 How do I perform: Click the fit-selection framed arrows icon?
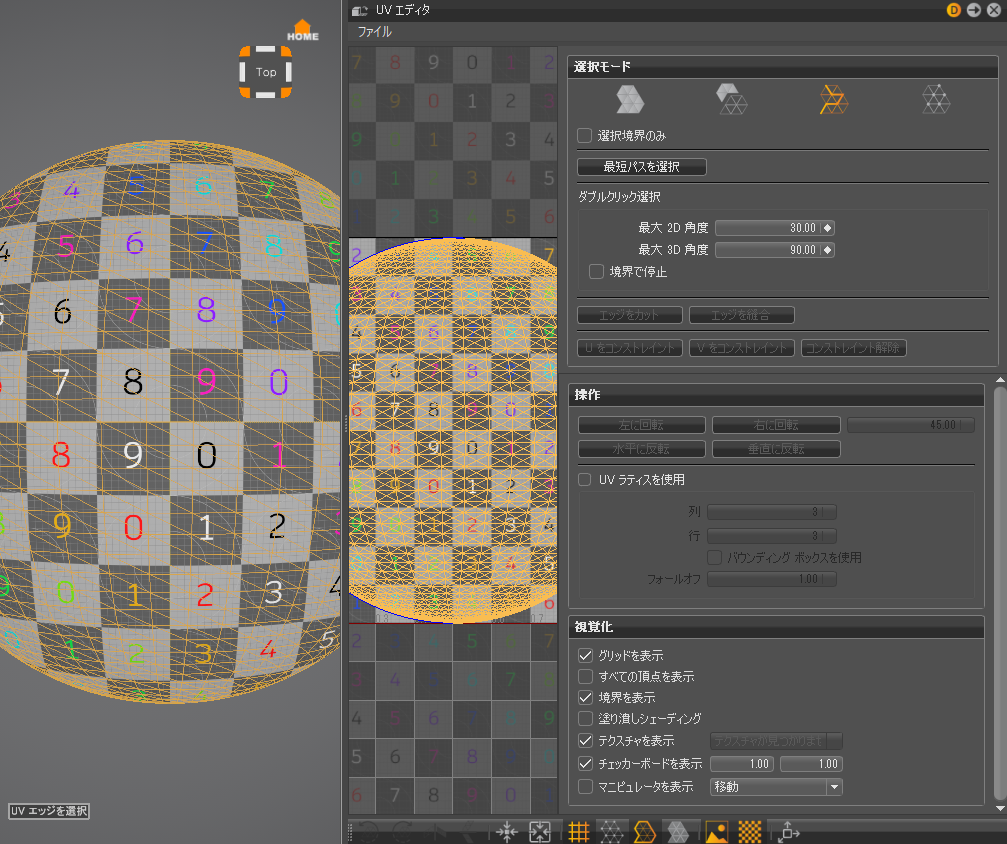coord(539,832)
